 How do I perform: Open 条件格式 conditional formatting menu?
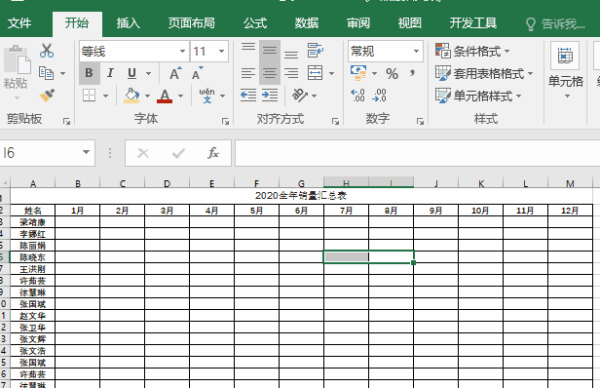pos(473,51)
